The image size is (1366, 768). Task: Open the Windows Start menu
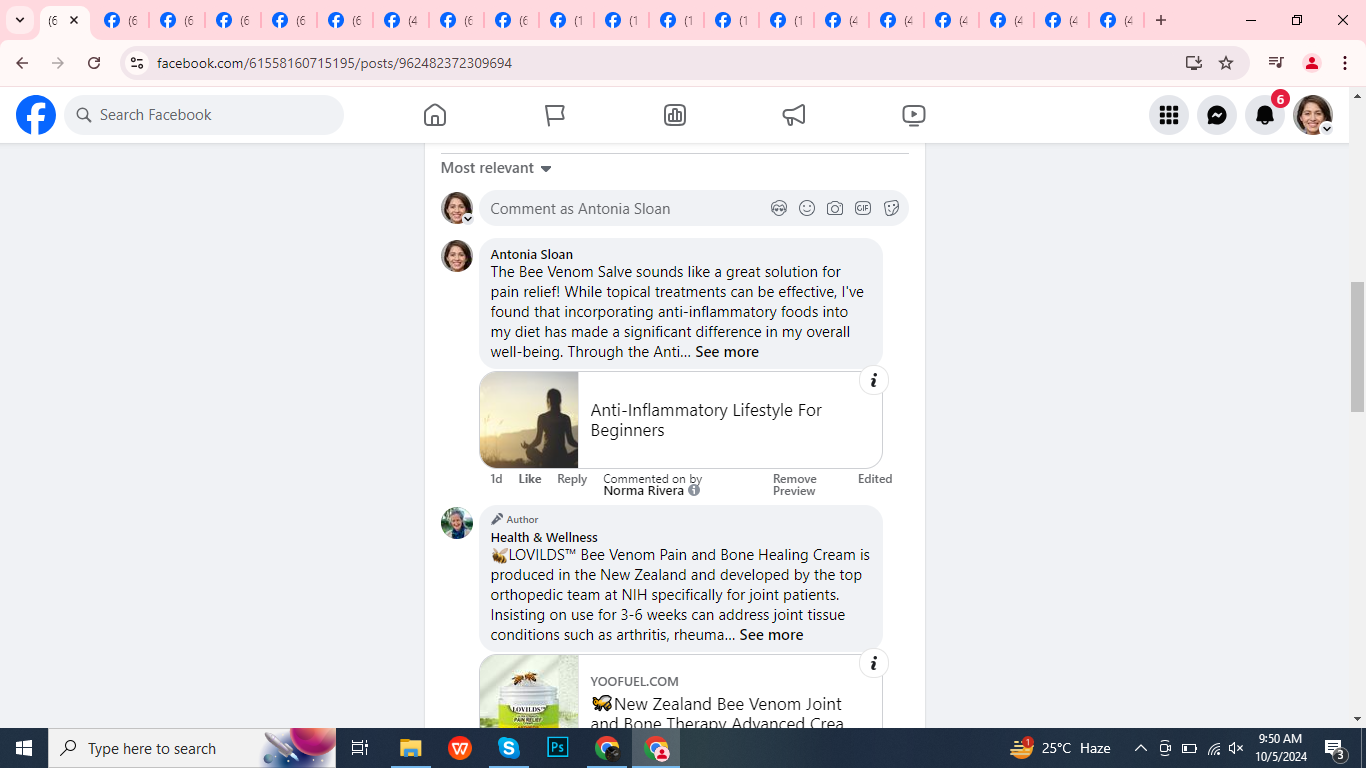click(x=24, y=748)
